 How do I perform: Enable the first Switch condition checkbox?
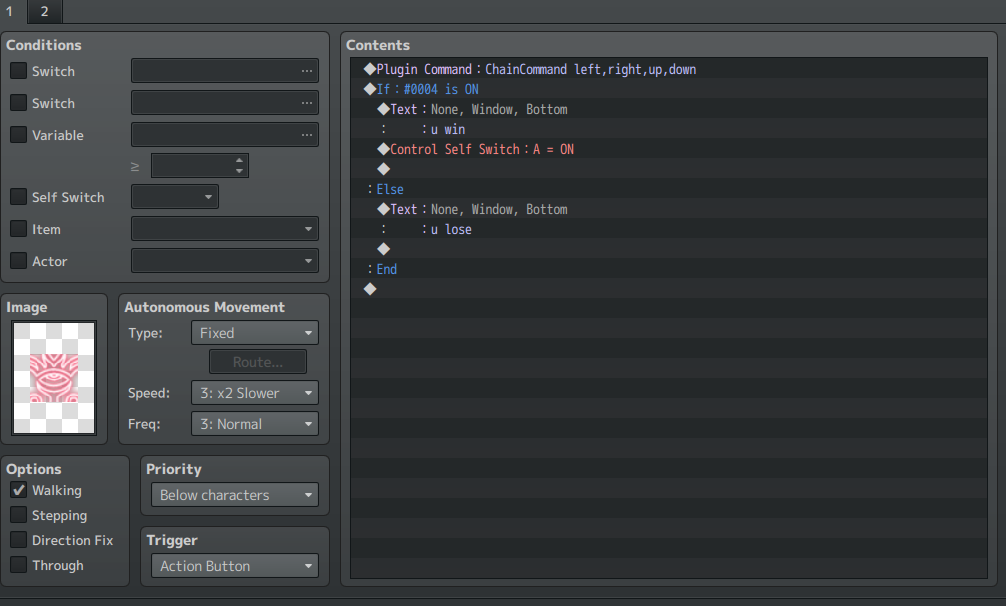tap(19, 71)
